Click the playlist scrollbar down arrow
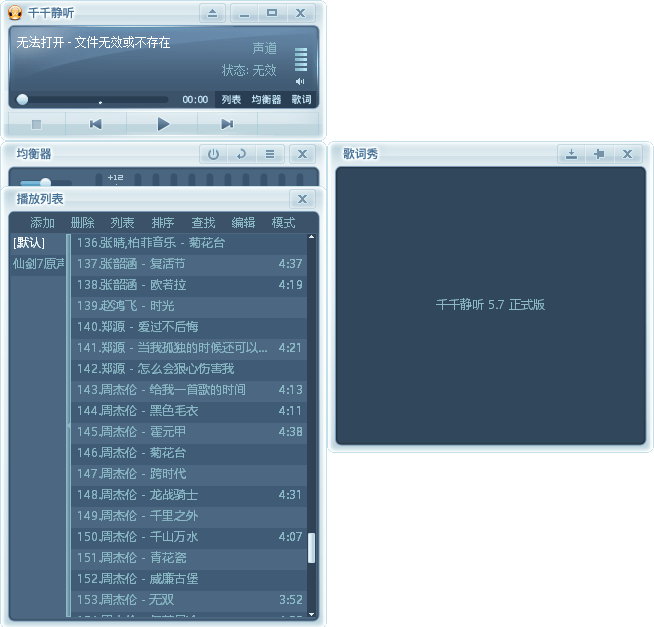654x627 pixels. 311,614
